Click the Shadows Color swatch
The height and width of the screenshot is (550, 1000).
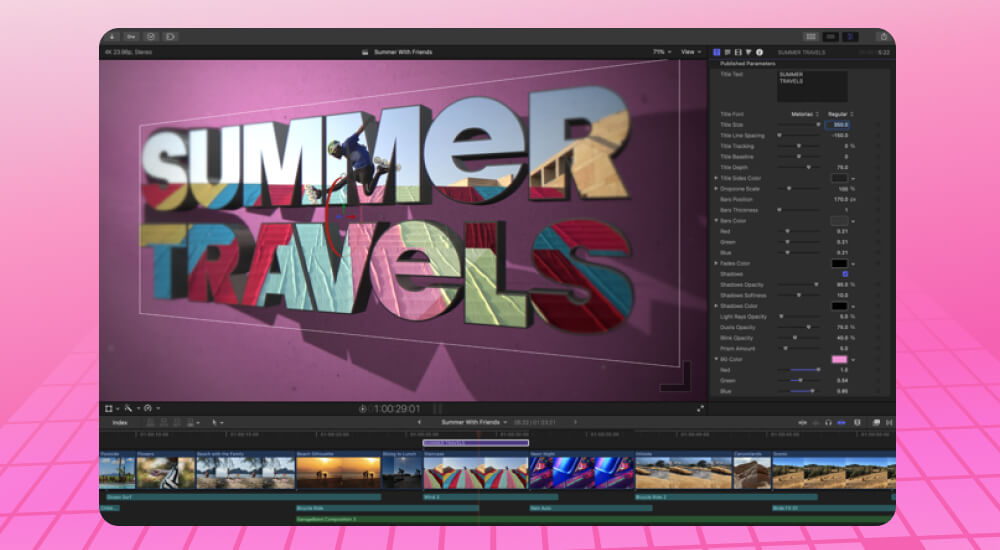click(839, 306)
